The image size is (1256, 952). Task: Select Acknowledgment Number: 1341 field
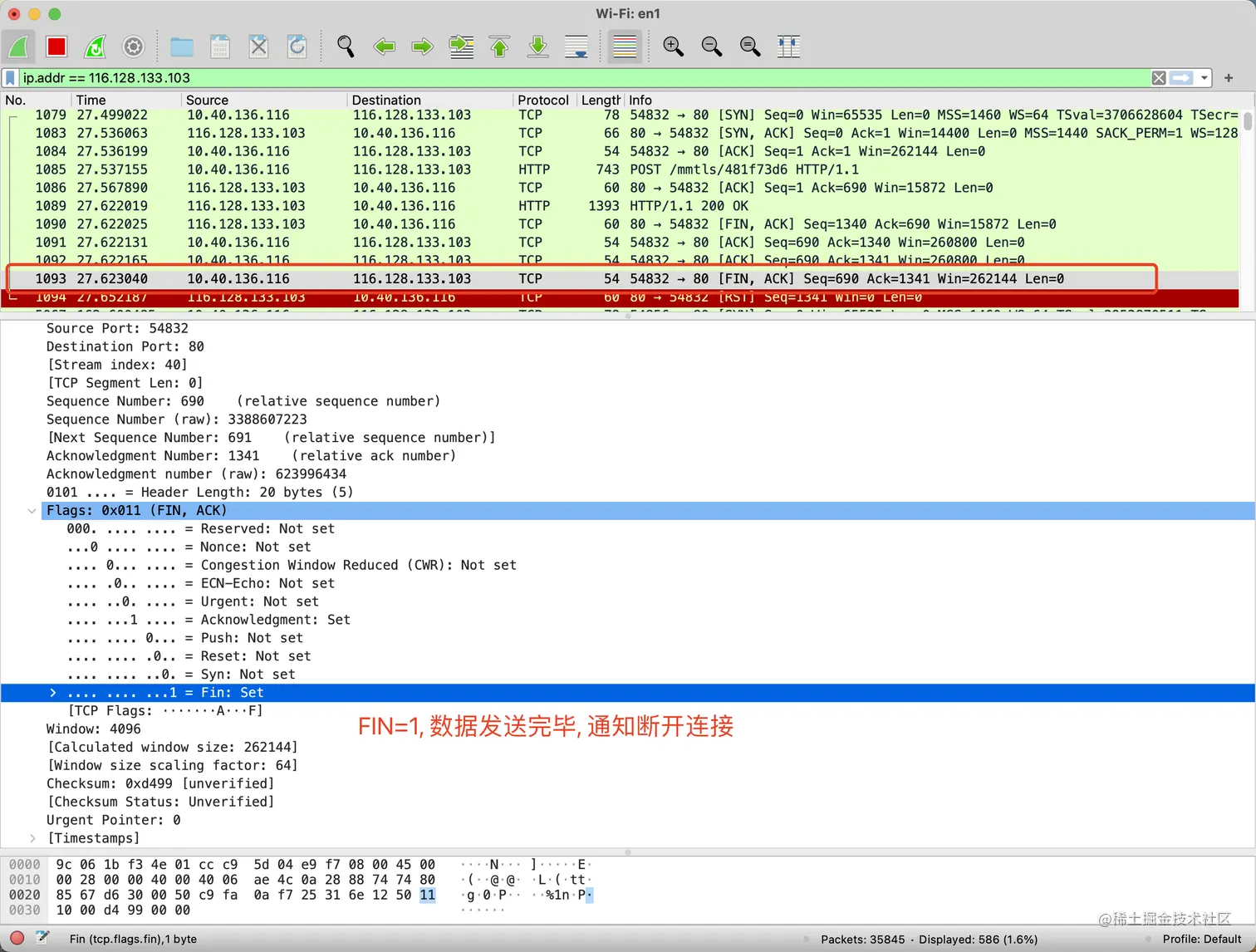pos(251,456)
